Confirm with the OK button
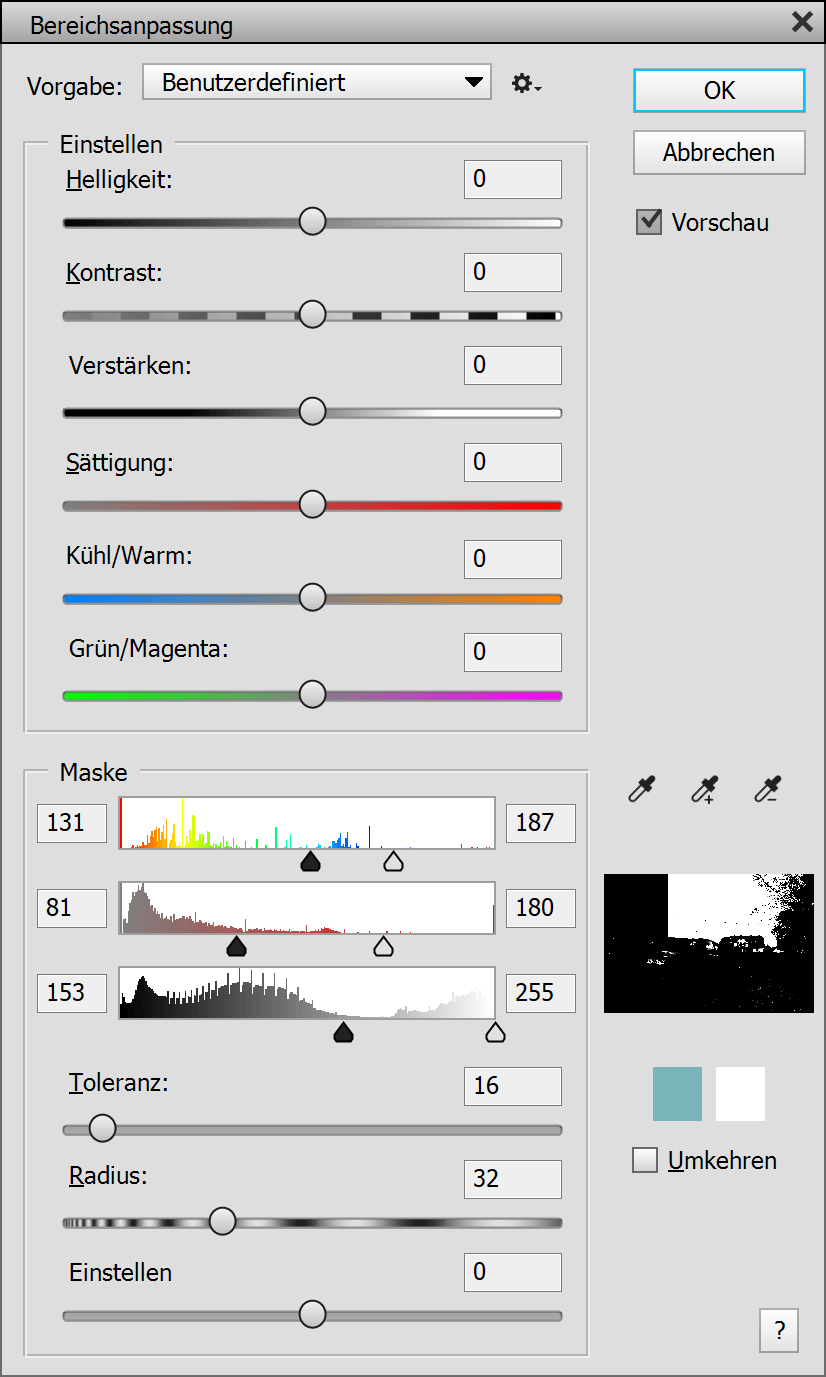Image resolution: width=826 pixels, height=1377 pixels. pos(719,91)
